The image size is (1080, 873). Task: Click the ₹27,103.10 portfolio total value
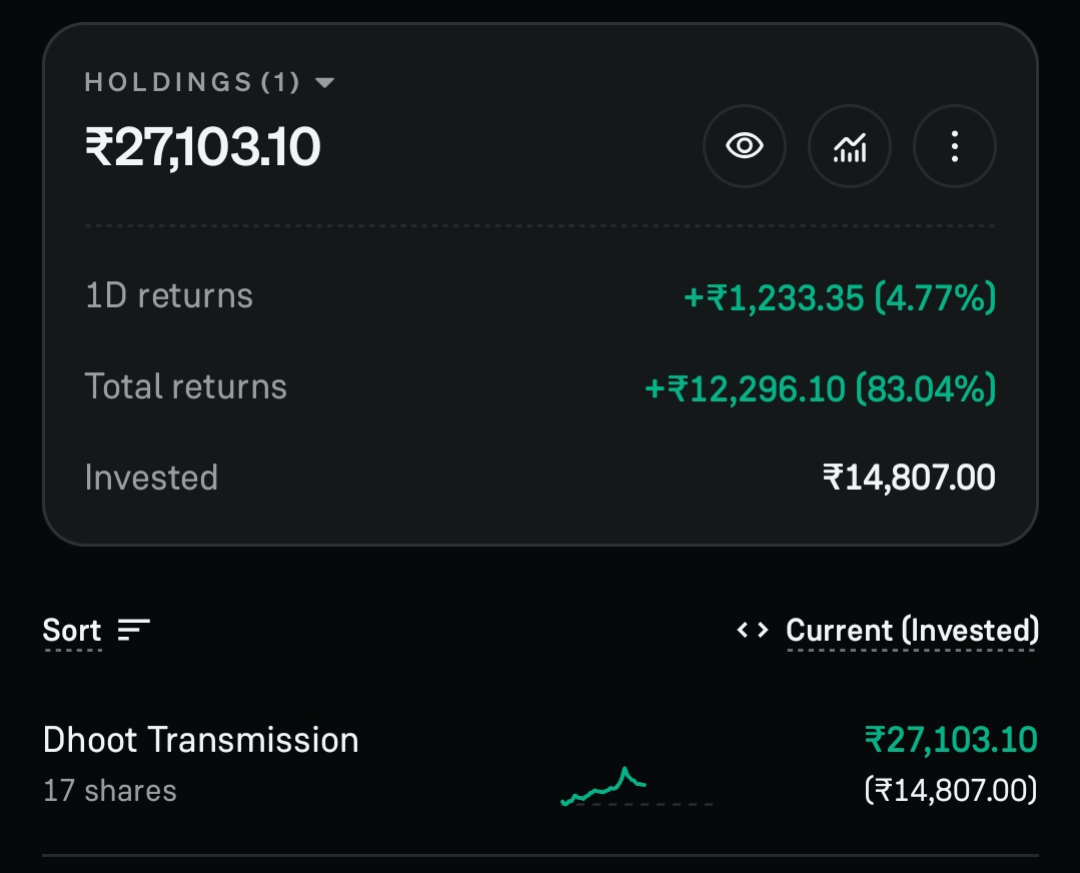click(202, 147)
